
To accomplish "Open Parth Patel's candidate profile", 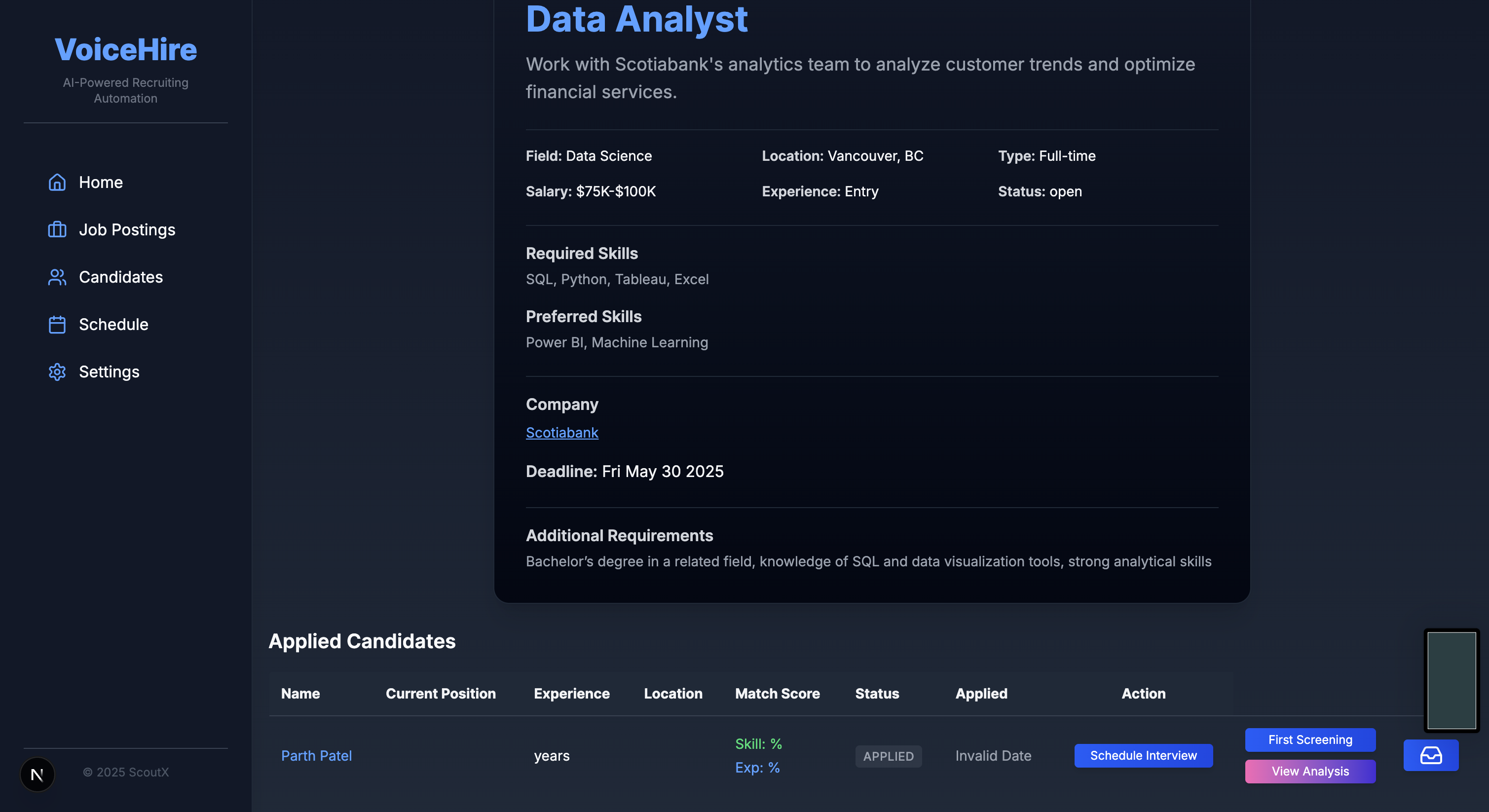I will [x=316, y=755].
